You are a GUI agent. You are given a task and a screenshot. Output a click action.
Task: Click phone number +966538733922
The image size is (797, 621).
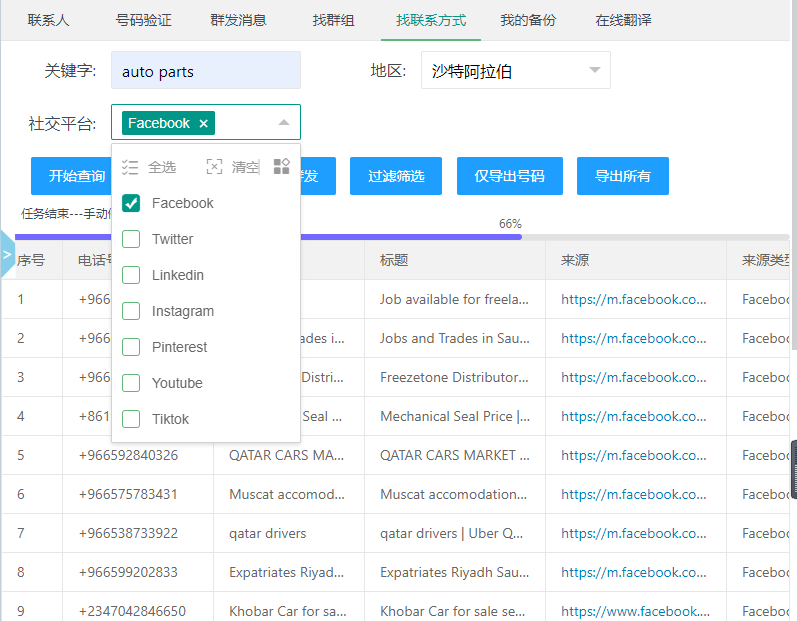129,533
